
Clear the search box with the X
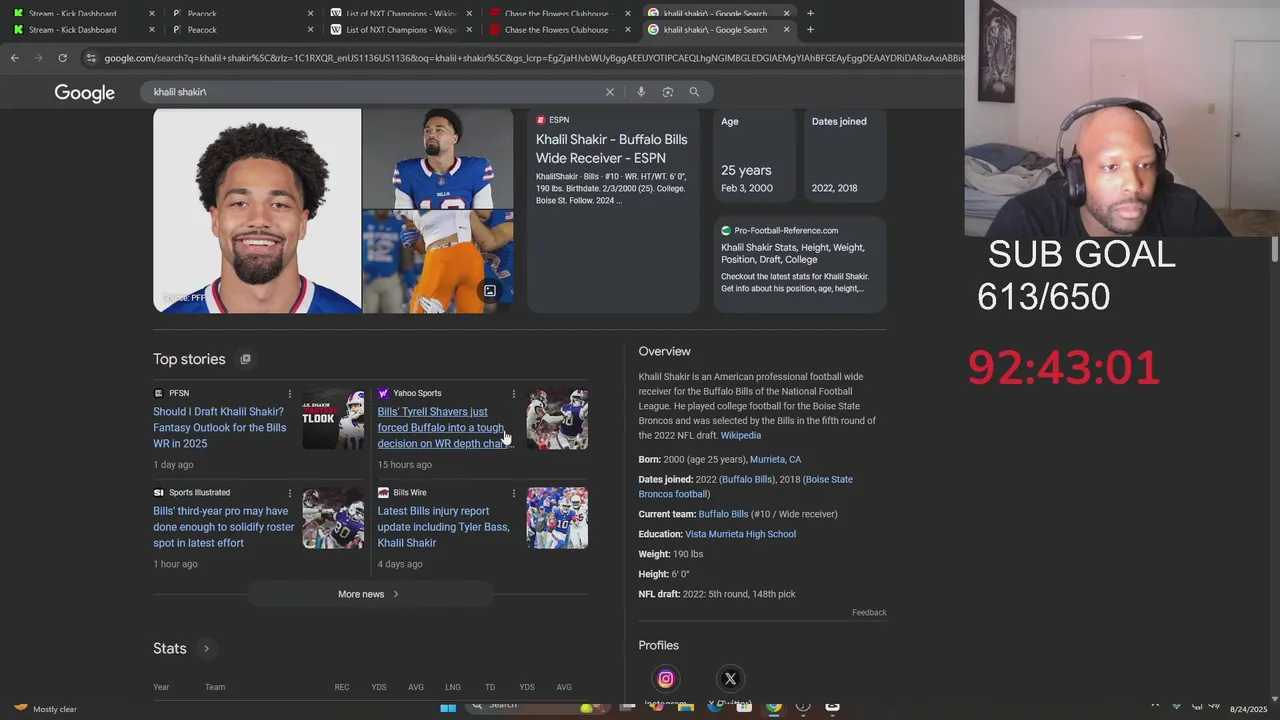610,92
